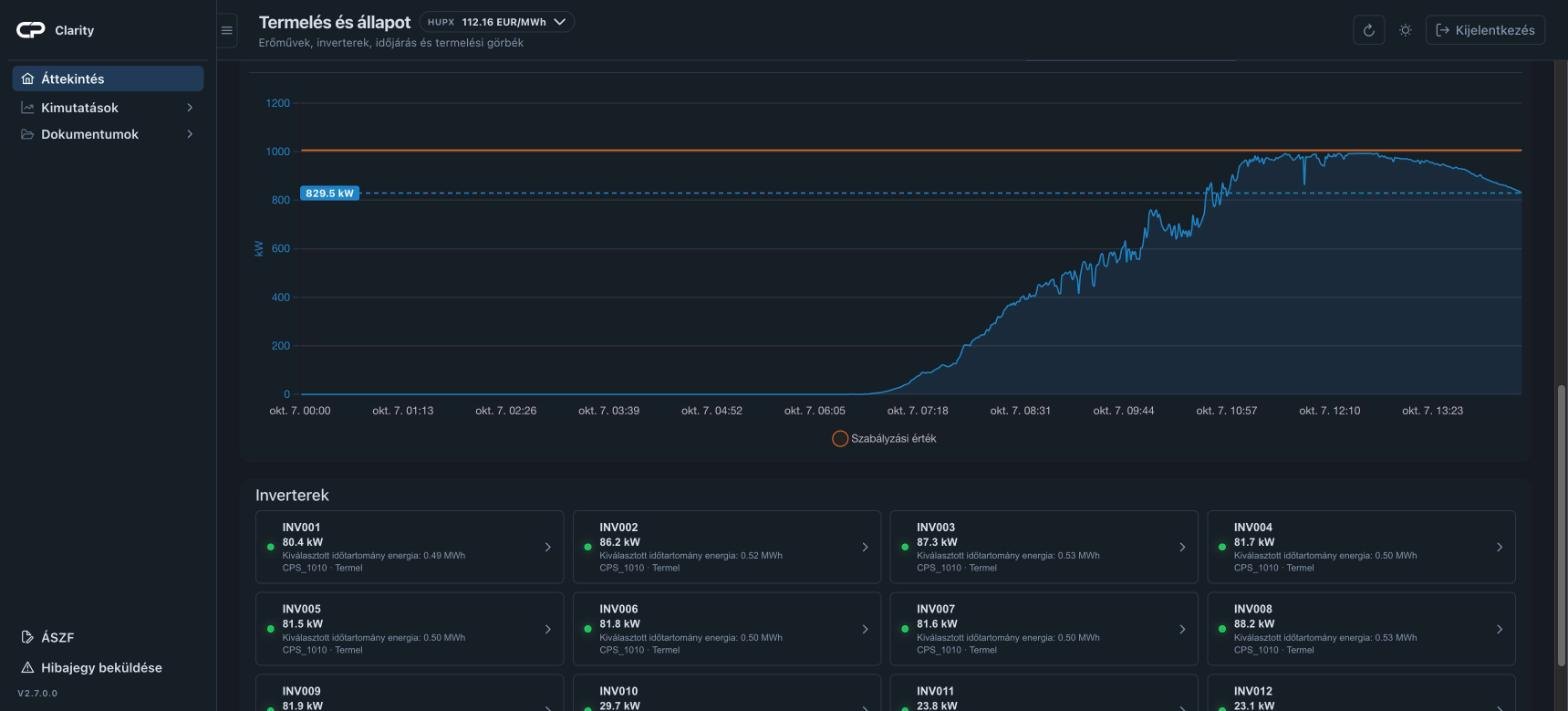
Task: Click the INV008 card chevron
Action: (x=1499, y=629)
